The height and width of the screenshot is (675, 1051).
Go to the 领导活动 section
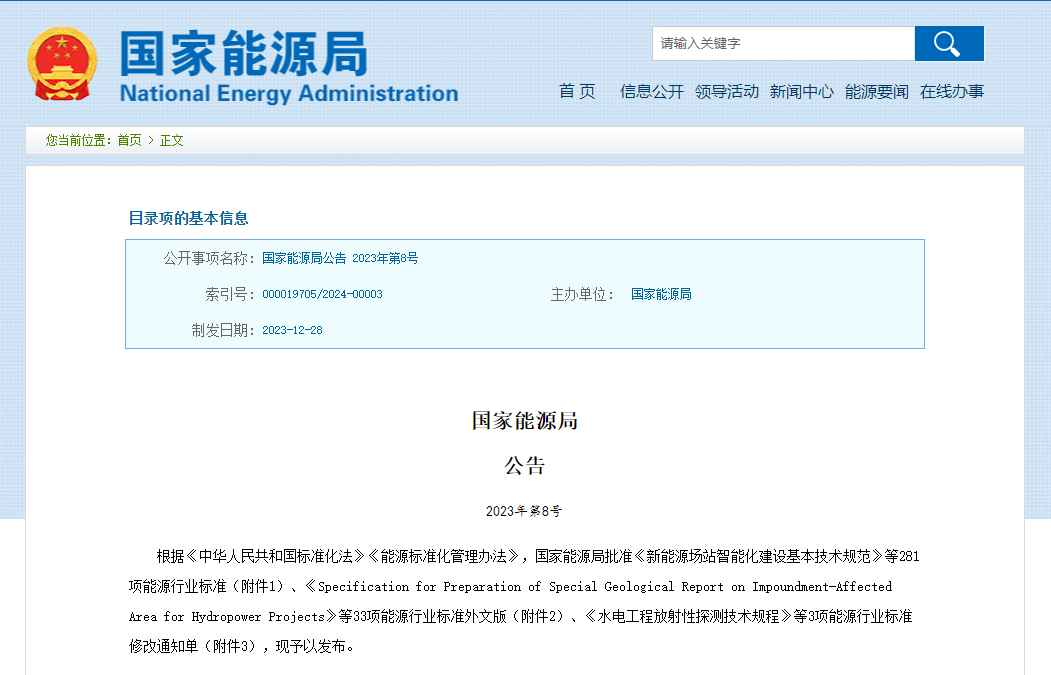(x=727, y=92)
